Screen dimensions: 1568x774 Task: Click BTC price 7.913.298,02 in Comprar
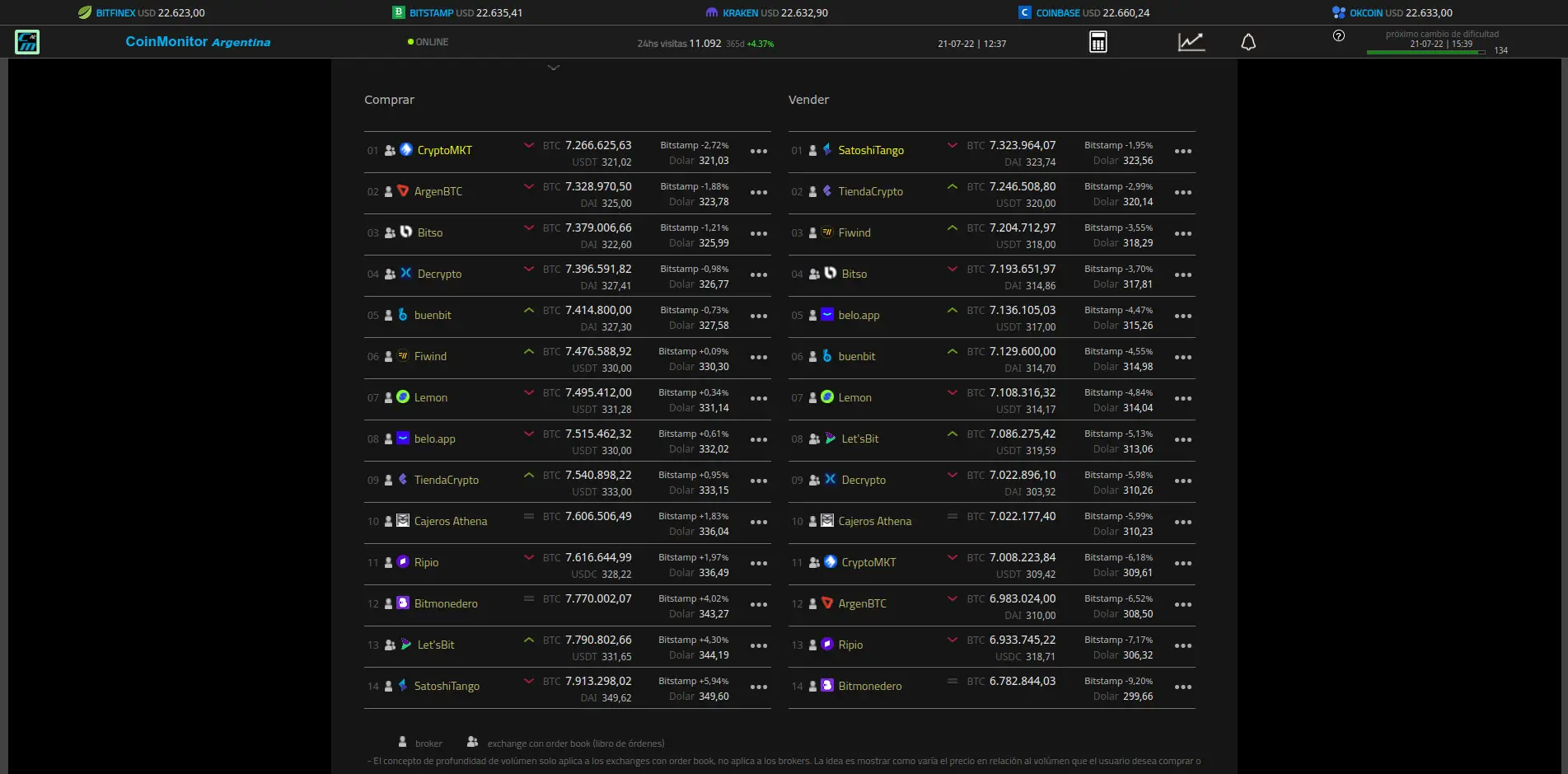tap(598, 681)
